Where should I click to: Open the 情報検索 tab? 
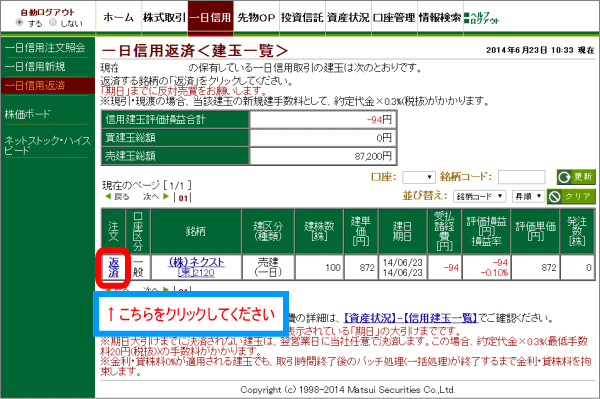(x=440, y=17)
